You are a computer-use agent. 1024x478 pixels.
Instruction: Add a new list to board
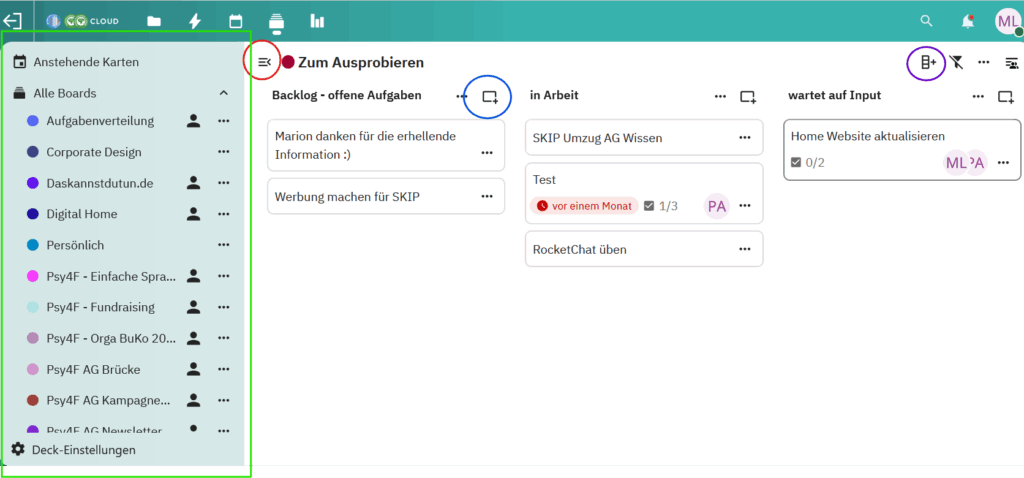pos(928,62)
